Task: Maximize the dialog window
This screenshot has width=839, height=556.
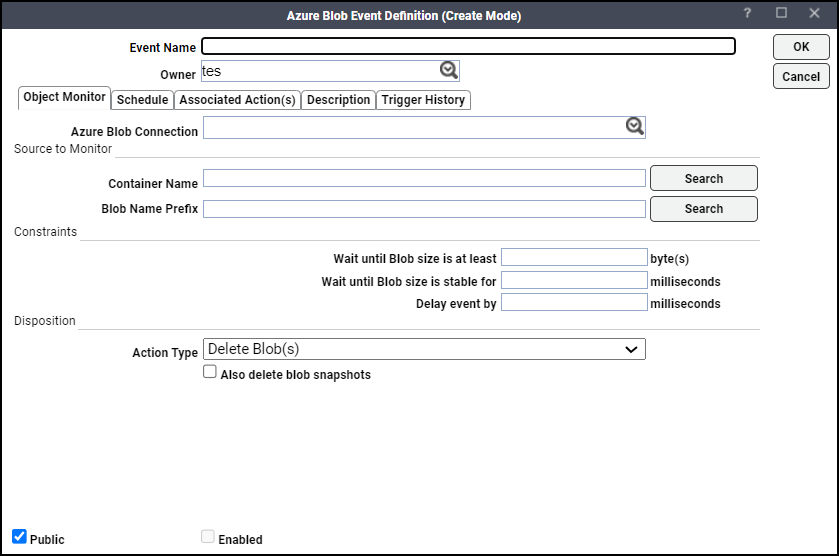Action: 781,13
